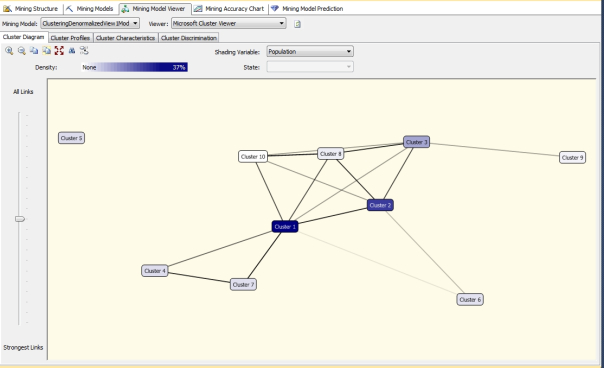Image resolution: width=604 pixels, height=368 pixels.
Task: Click the binoculars find node icon
Action: 72,50
